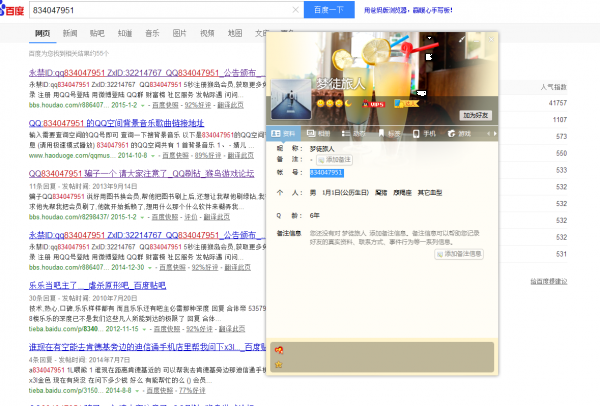600x406 pixels.
Task: Click the 给百度提建议 link
Action: tap(549, 282)
